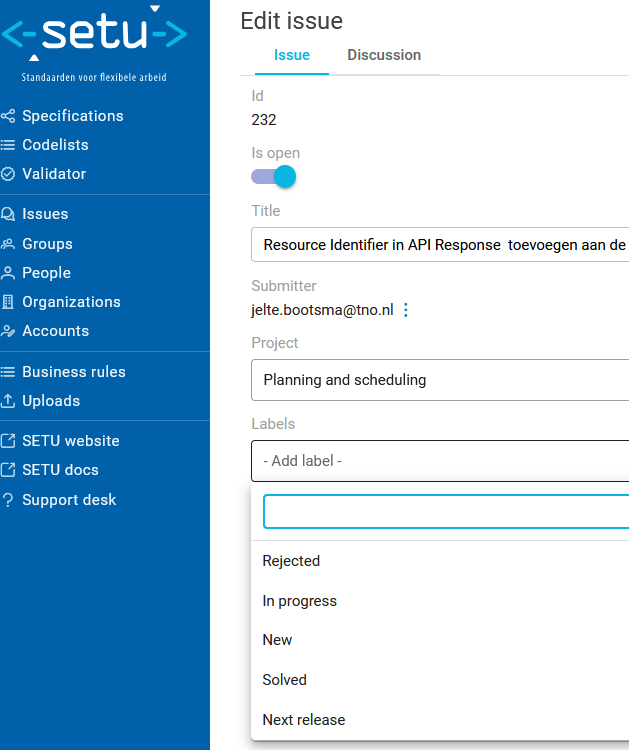Click the SETU docs external link icon
Image resolution: width=629 pixels, height=750 pixels.
(x=8, y=470)
